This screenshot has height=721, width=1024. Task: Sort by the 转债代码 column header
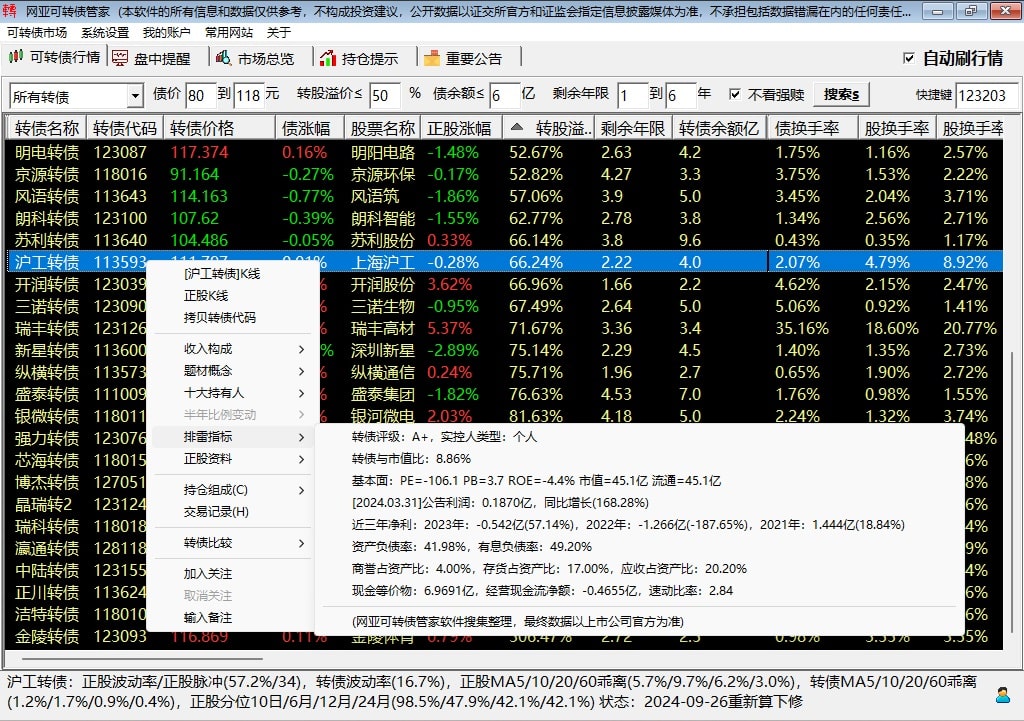pos(124,128)
